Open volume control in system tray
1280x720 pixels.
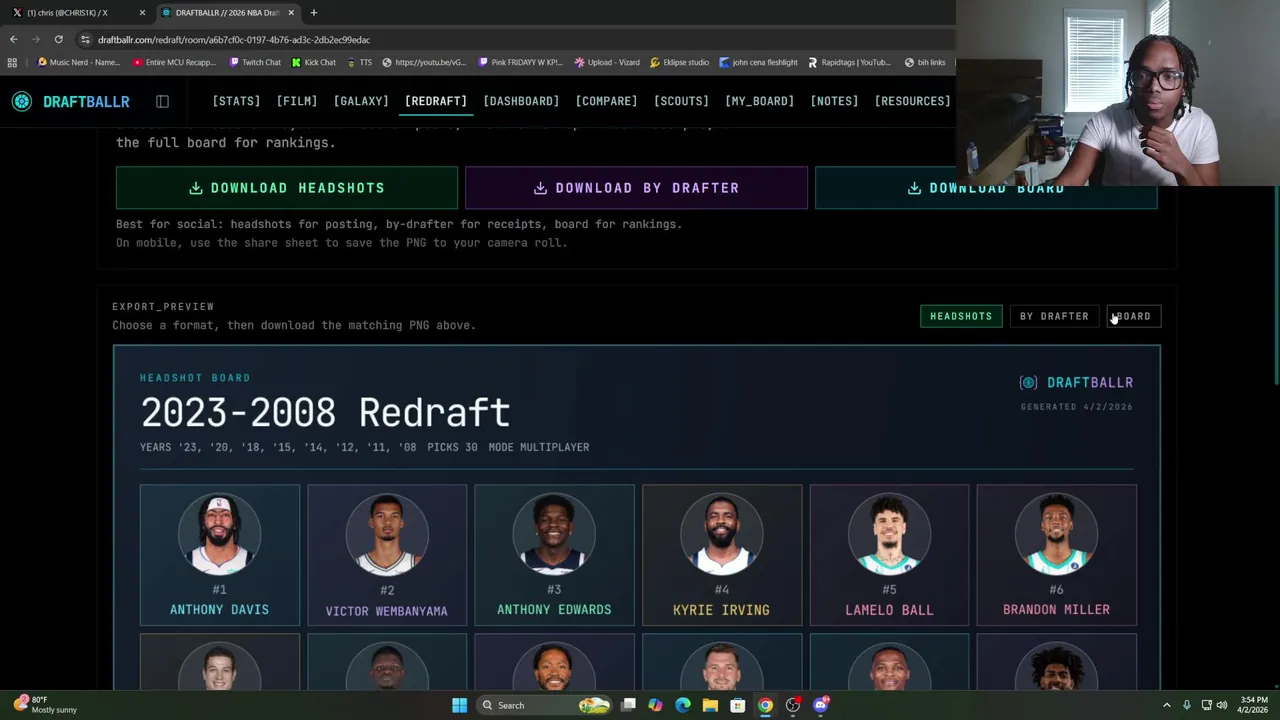pos(1222,705)
